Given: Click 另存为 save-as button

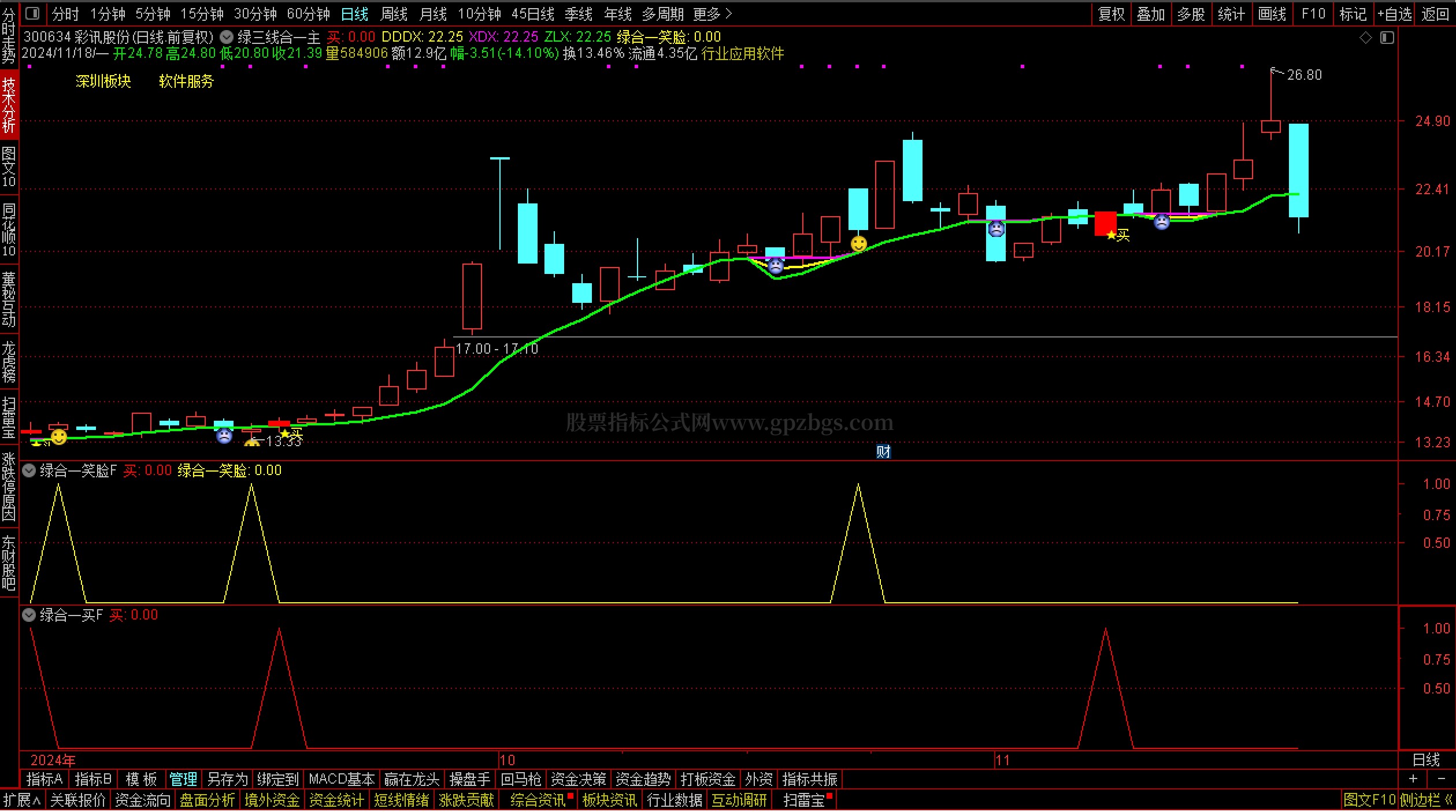Looking at the screenshot, I should coord(227,780).
